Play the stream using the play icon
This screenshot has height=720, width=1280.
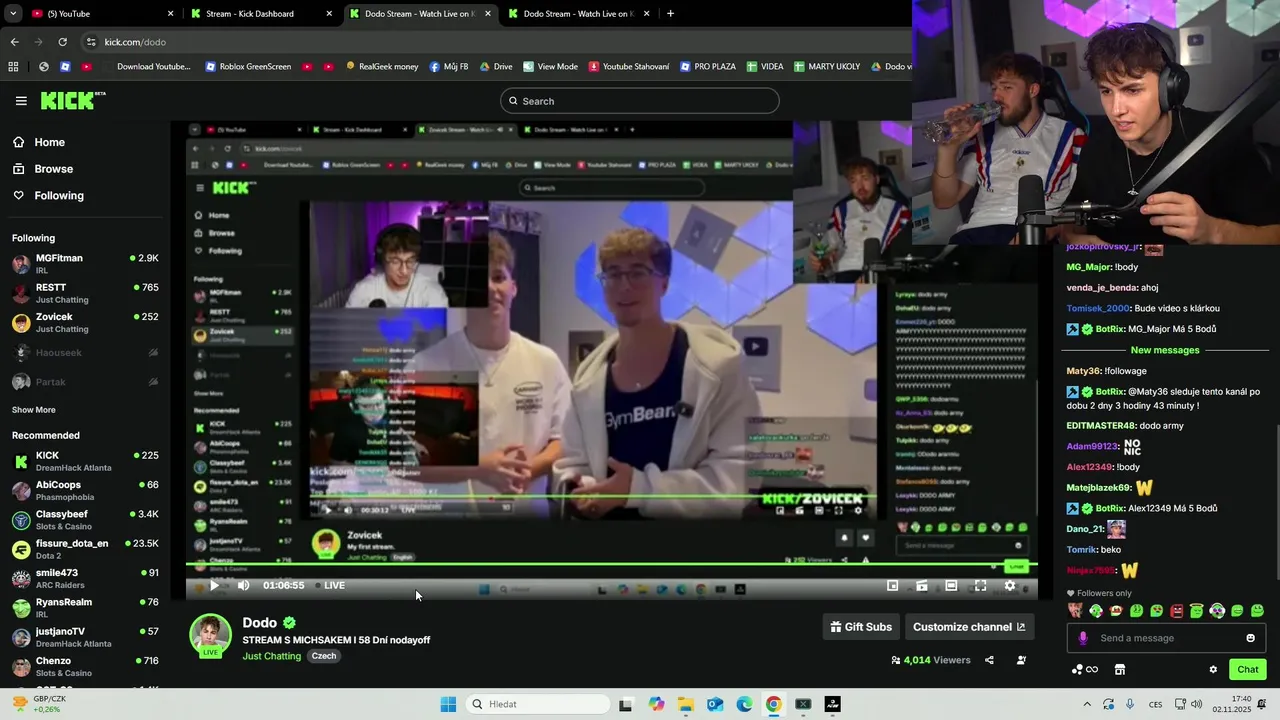tap(213, 586)
